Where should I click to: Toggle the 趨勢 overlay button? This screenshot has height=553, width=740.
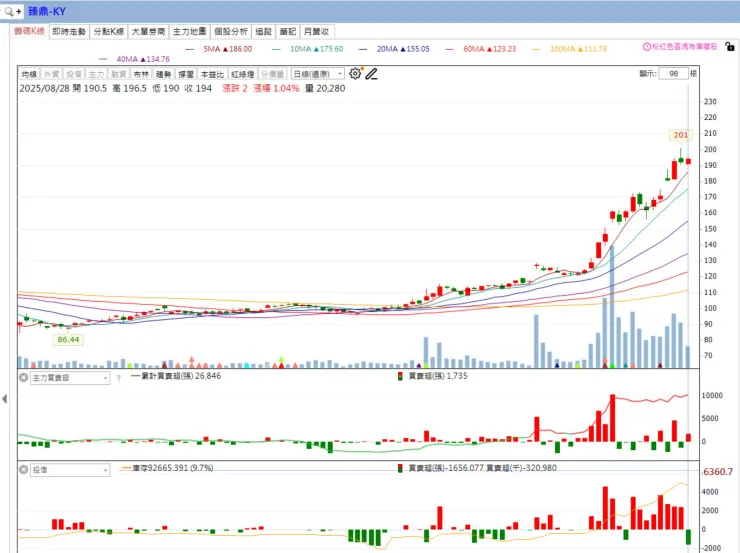163,74
